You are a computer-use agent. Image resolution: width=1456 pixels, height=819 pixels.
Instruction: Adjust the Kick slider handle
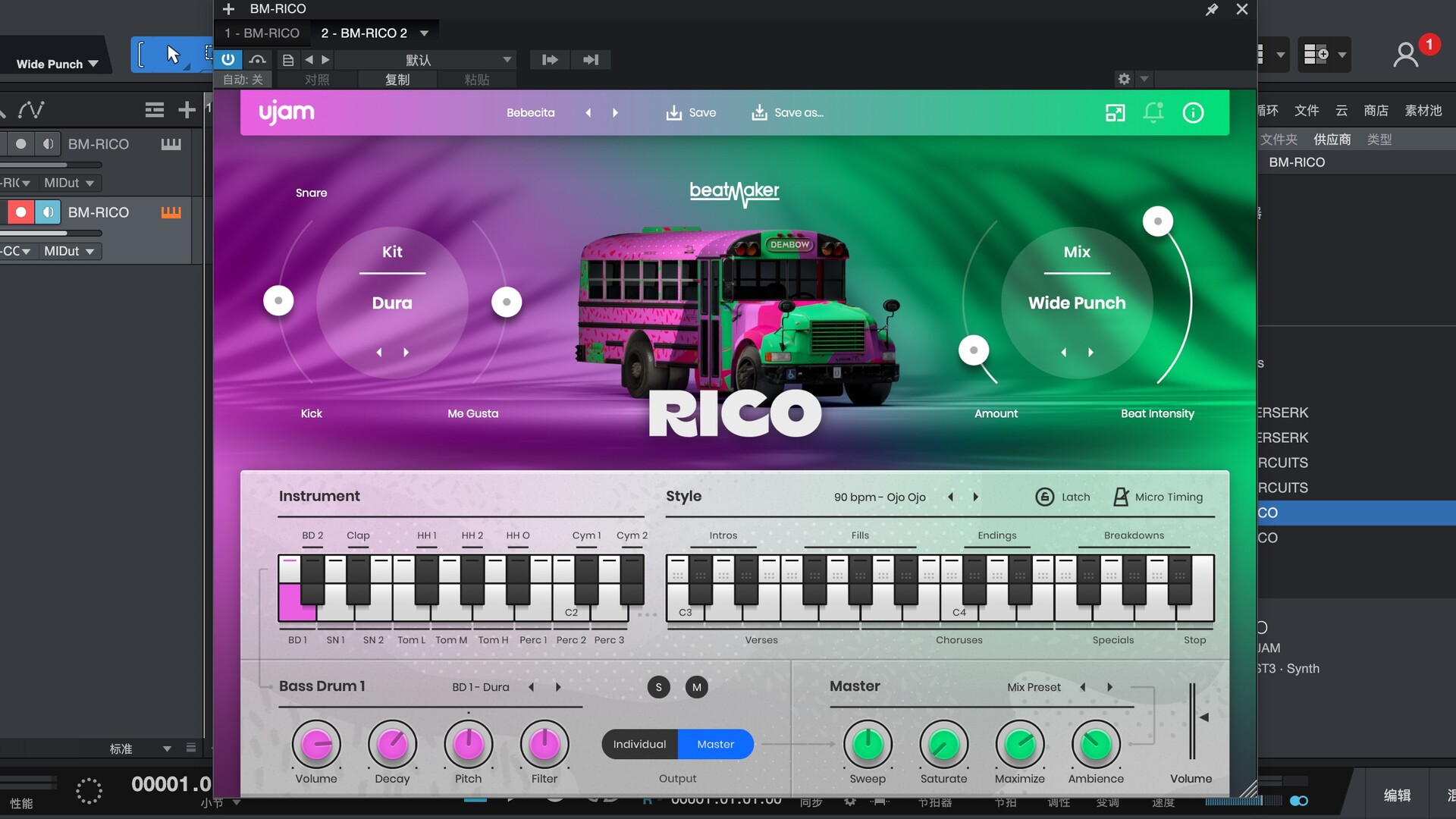(278, 301)
